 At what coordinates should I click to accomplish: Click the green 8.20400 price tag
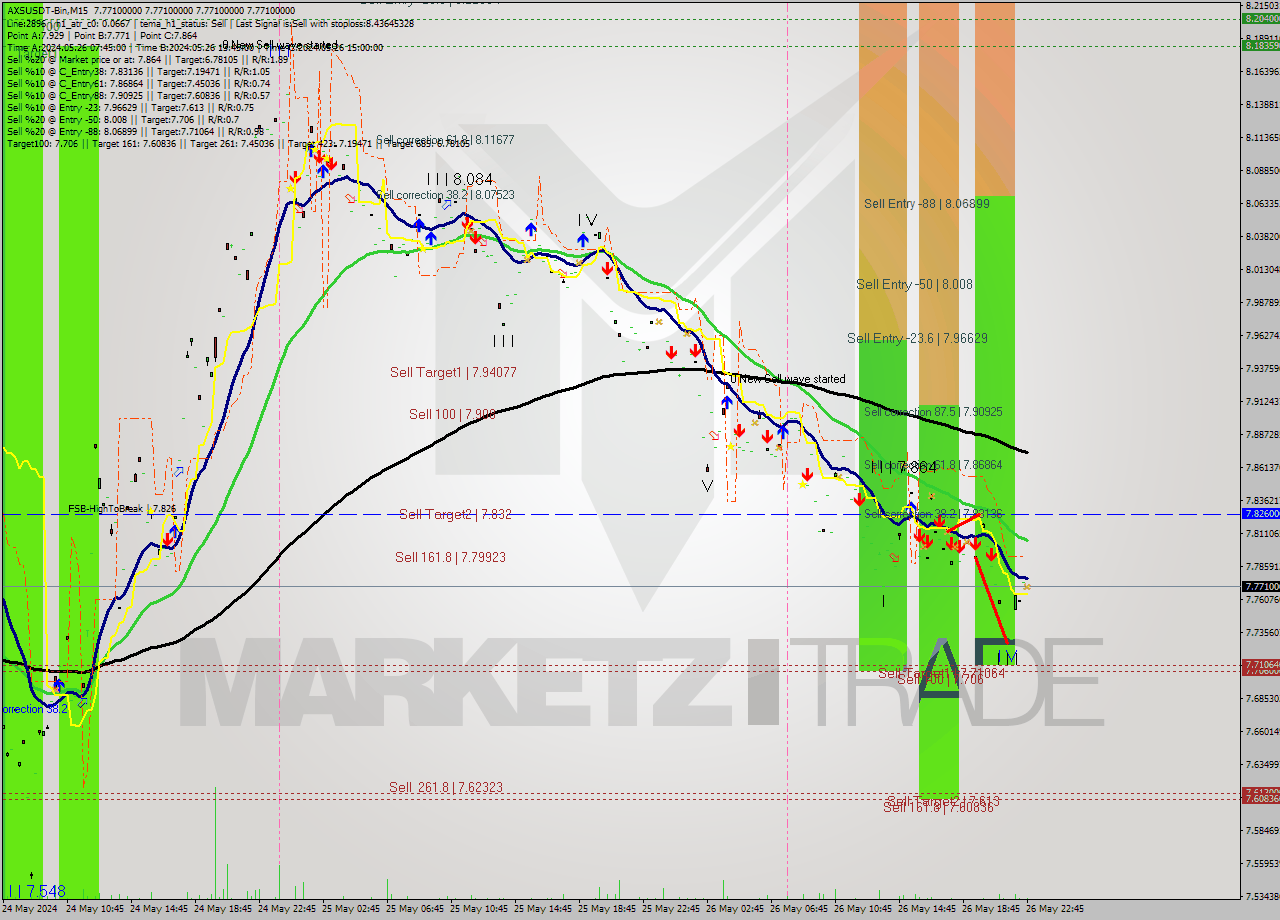click(x=1260, y=18)
